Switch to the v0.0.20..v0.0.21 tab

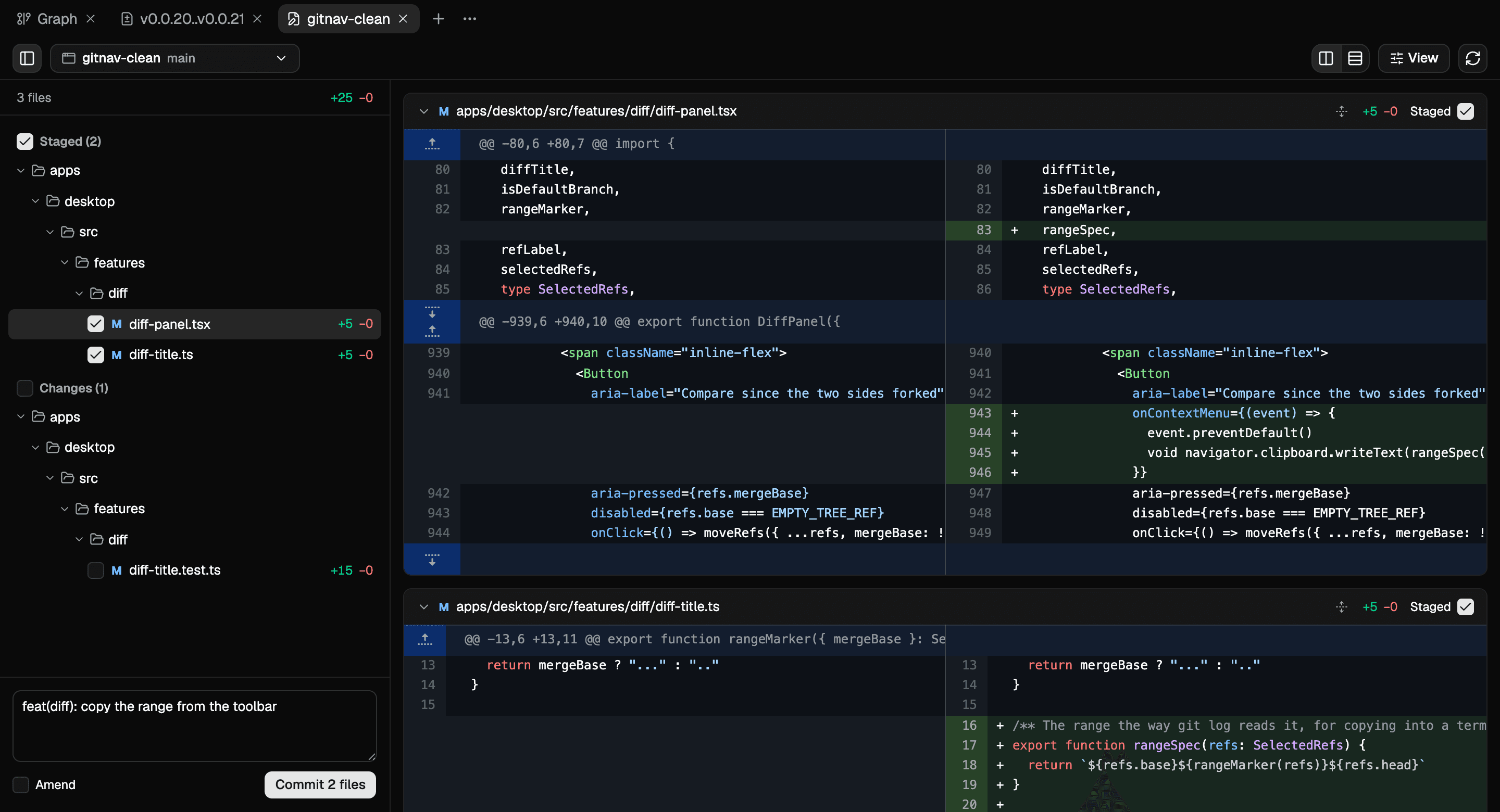(x=191, y=19)
